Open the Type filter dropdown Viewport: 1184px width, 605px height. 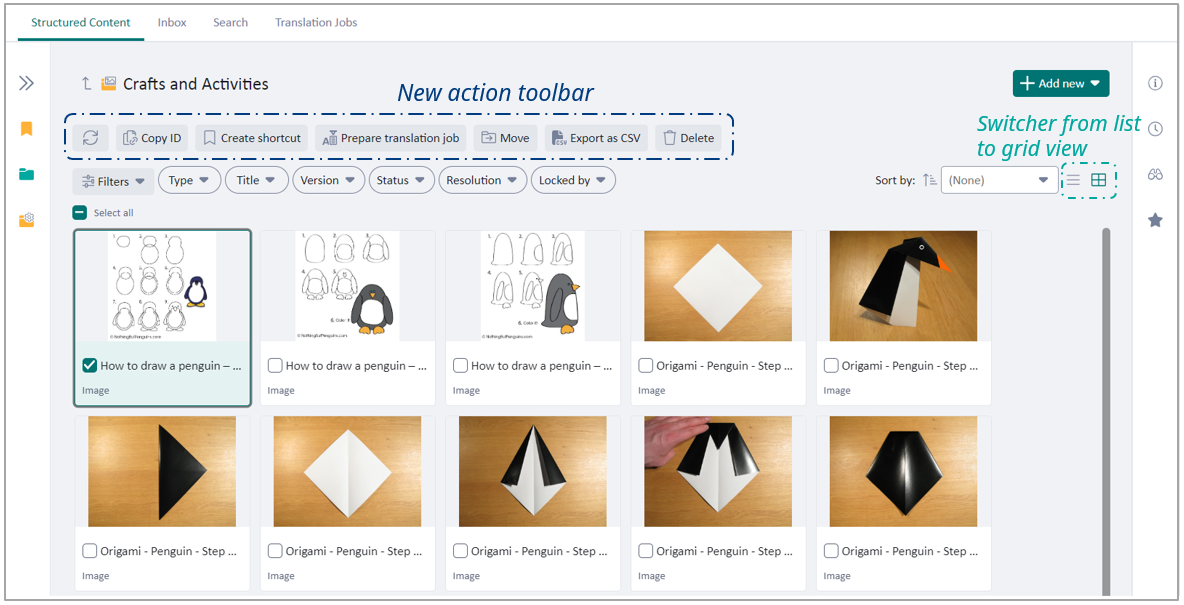pyautogui.click(x=189, y=180)
